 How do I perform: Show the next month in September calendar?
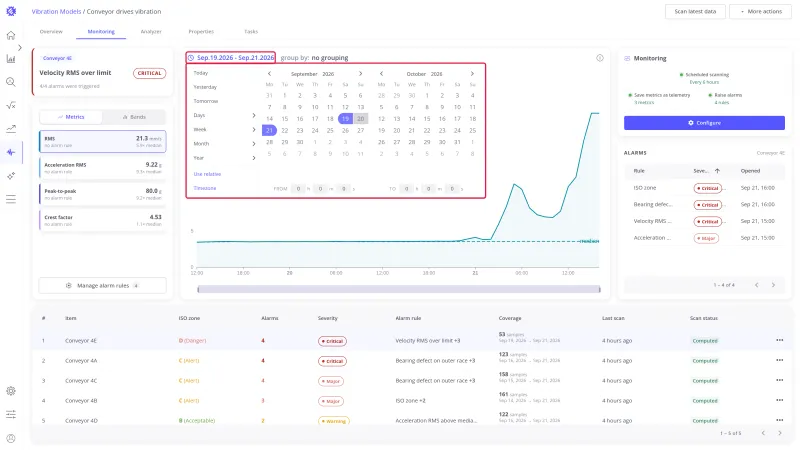click(x=360, y=73)
